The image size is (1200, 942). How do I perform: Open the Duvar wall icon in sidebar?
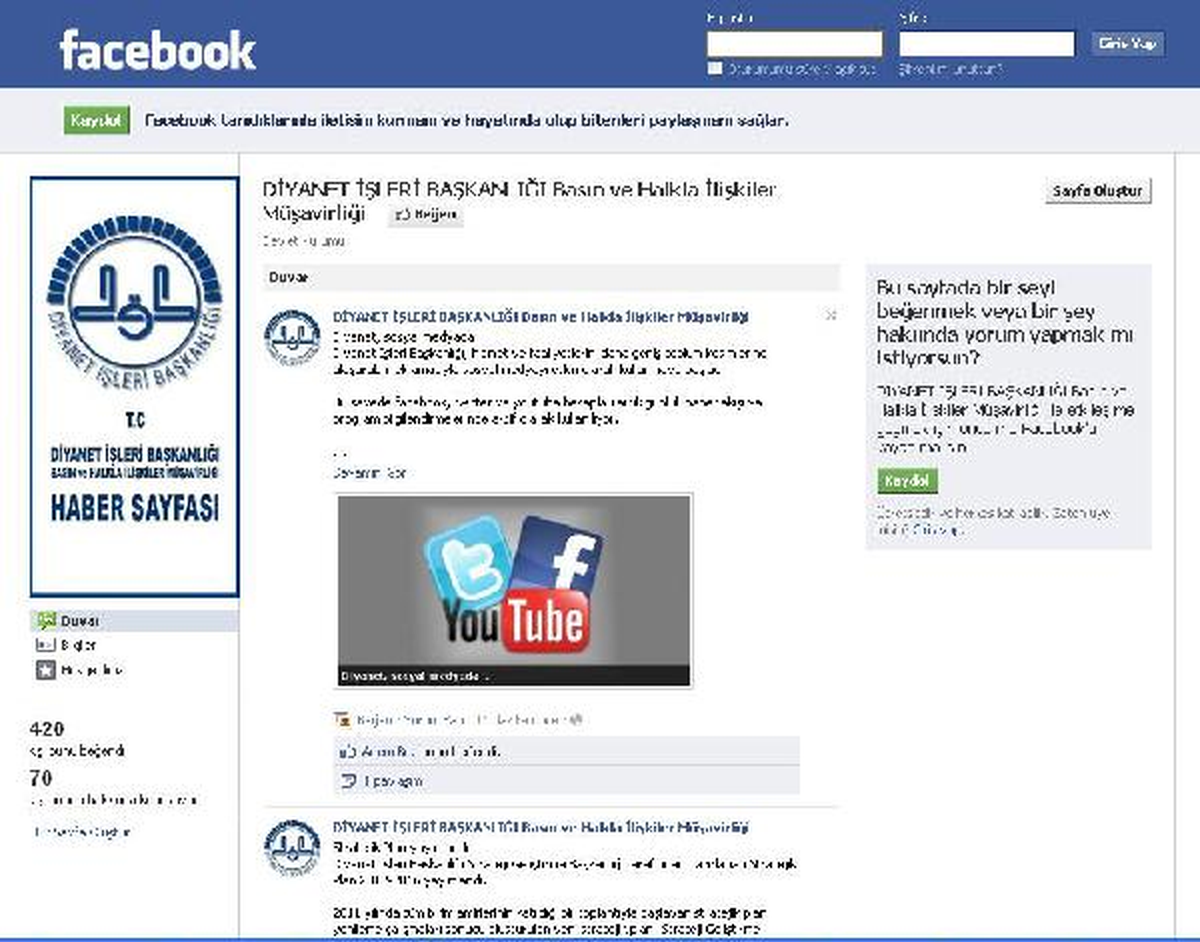coord(46,620)
